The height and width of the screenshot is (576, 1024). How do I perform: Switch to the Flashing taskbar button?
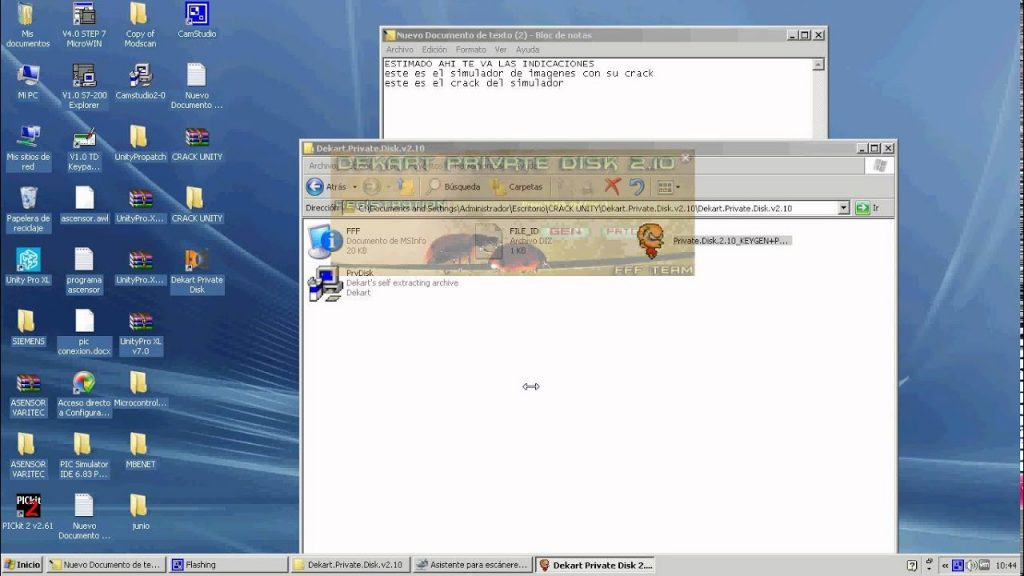pyautogui.click(x=227, y=565)
